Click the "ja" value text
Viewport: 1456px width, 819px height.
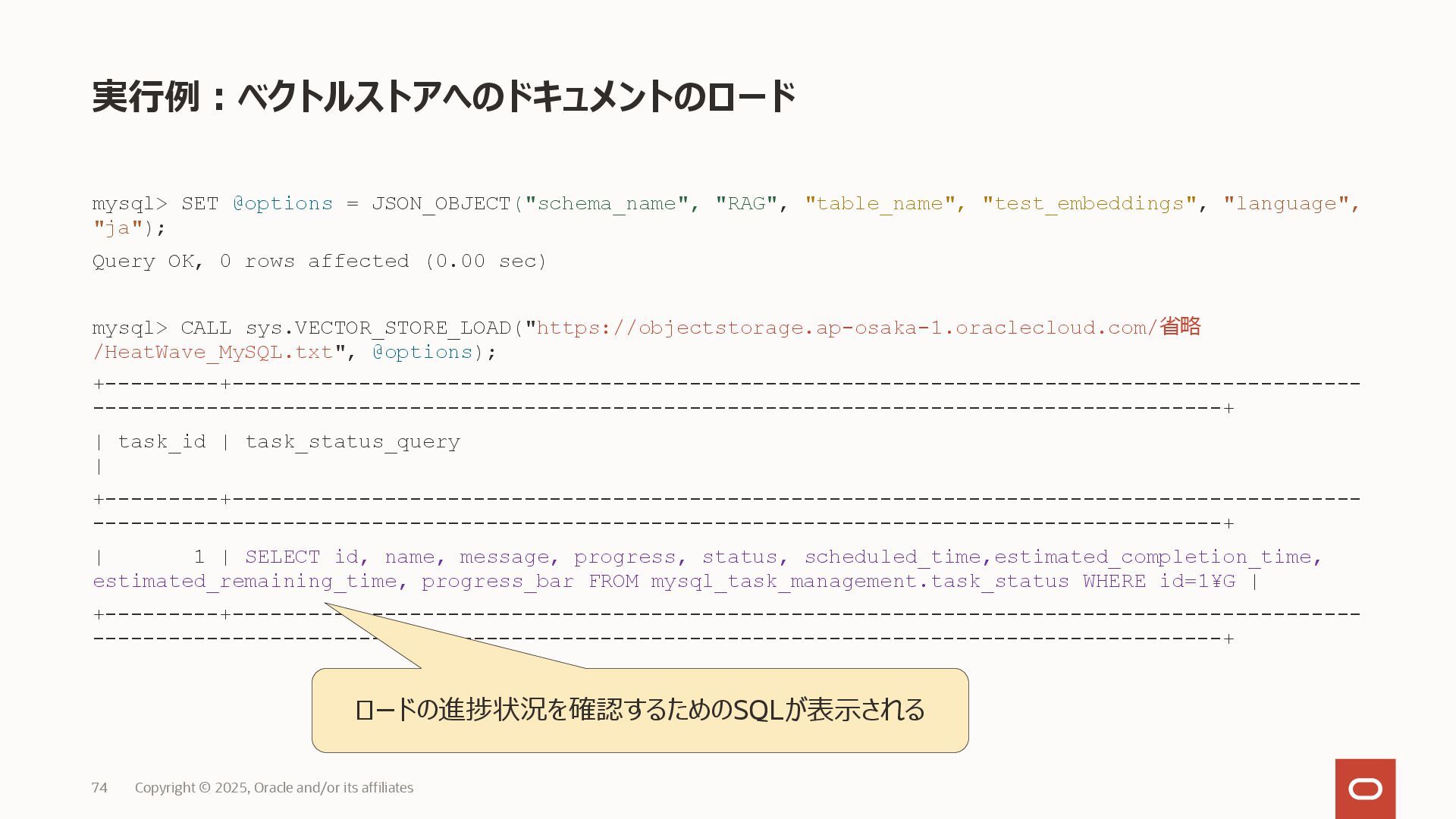pos(118,228)
